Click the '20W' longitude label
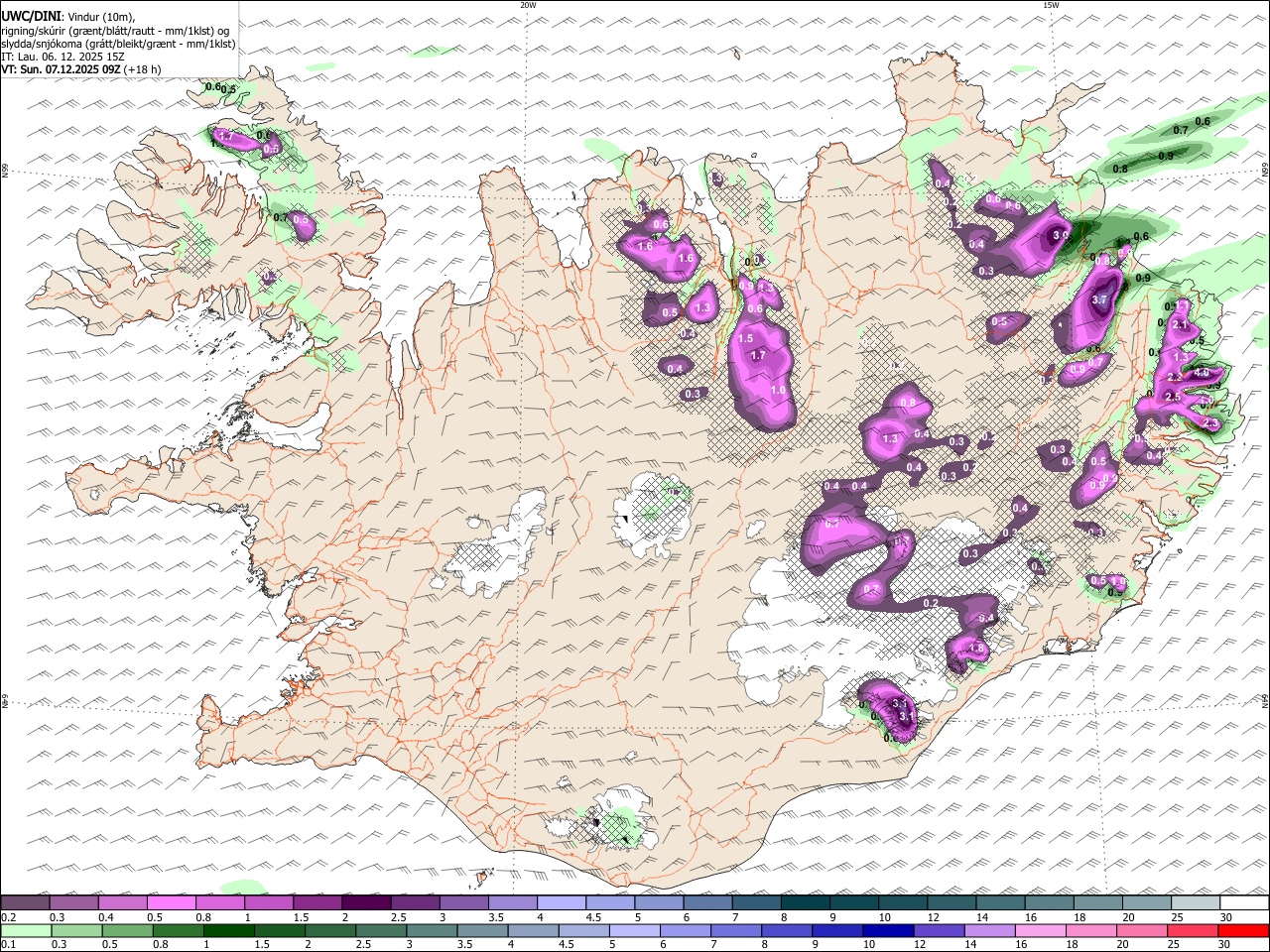This screenshot has width=1270, height=952. click(528, 5)
